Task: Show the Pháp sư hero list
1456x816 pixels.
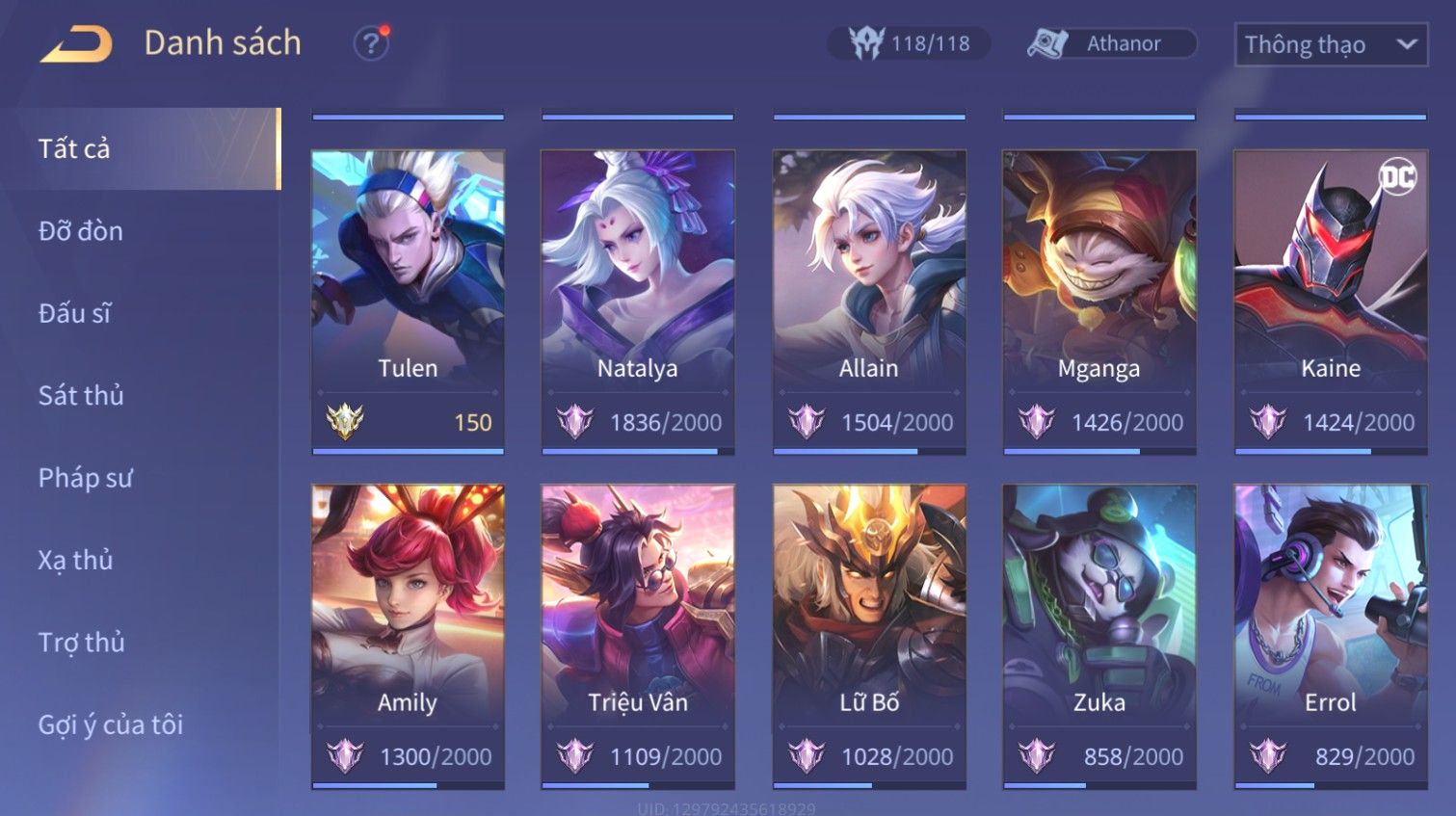Action: [x=85, y=478]
